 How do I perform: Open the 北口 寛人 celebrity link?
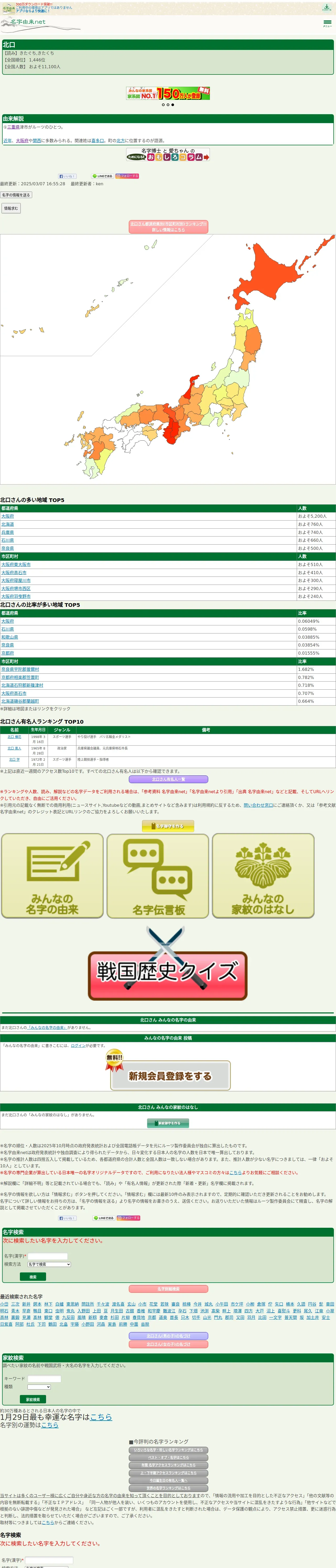14,748
